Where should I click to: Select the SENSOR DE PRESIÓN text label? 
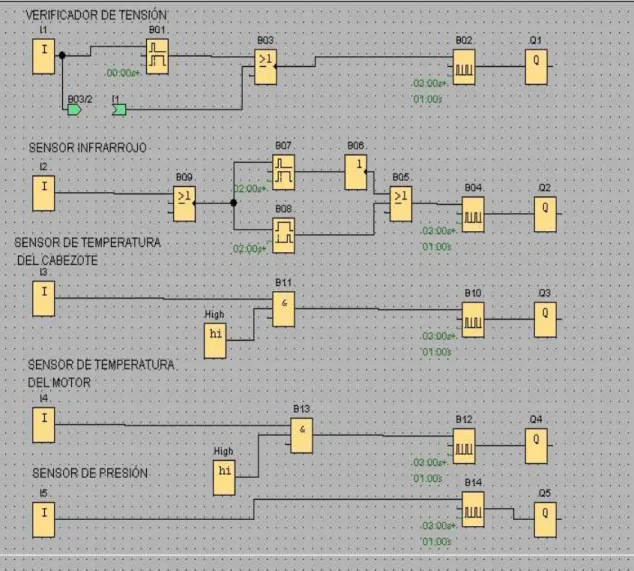click(x=90, y=473)
